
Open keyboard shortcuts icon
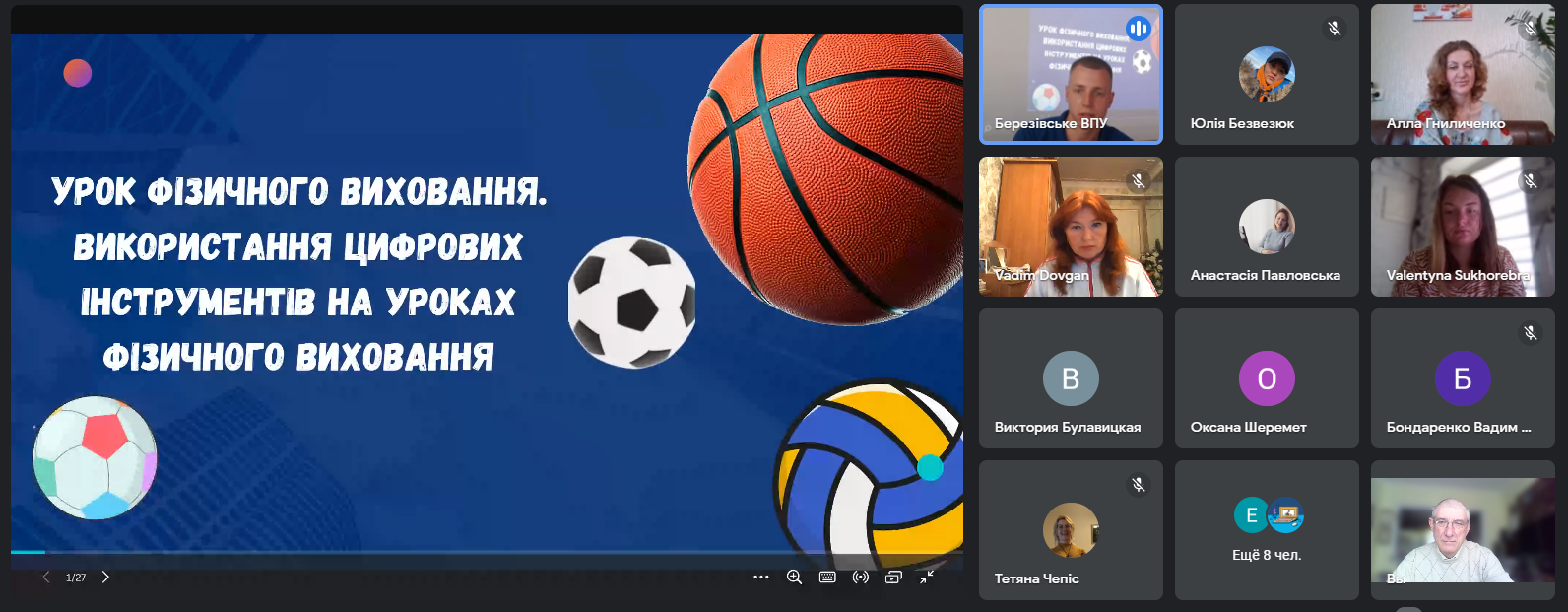[x=827, y=578]
